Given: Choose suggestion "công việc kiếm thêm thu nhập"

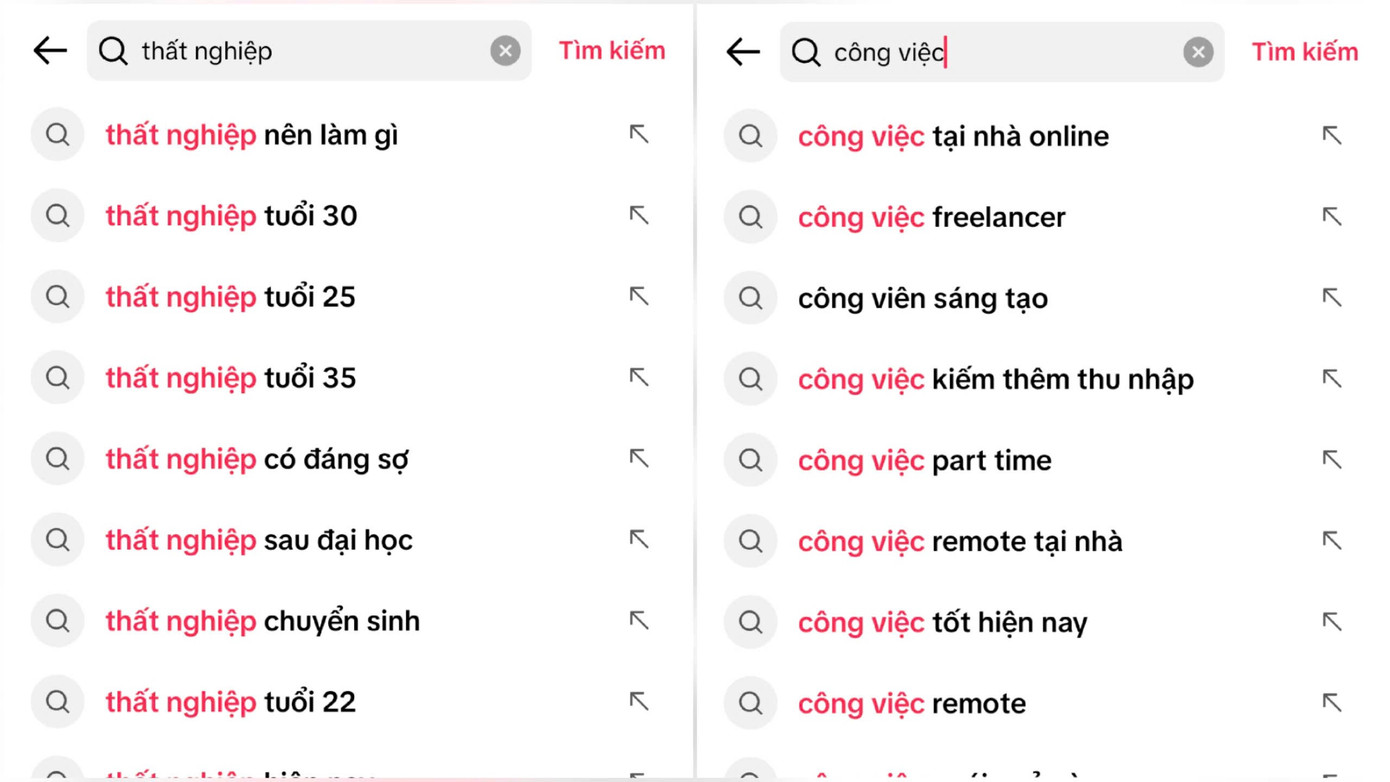Looking at the screenshot, I should pos(995,379).
